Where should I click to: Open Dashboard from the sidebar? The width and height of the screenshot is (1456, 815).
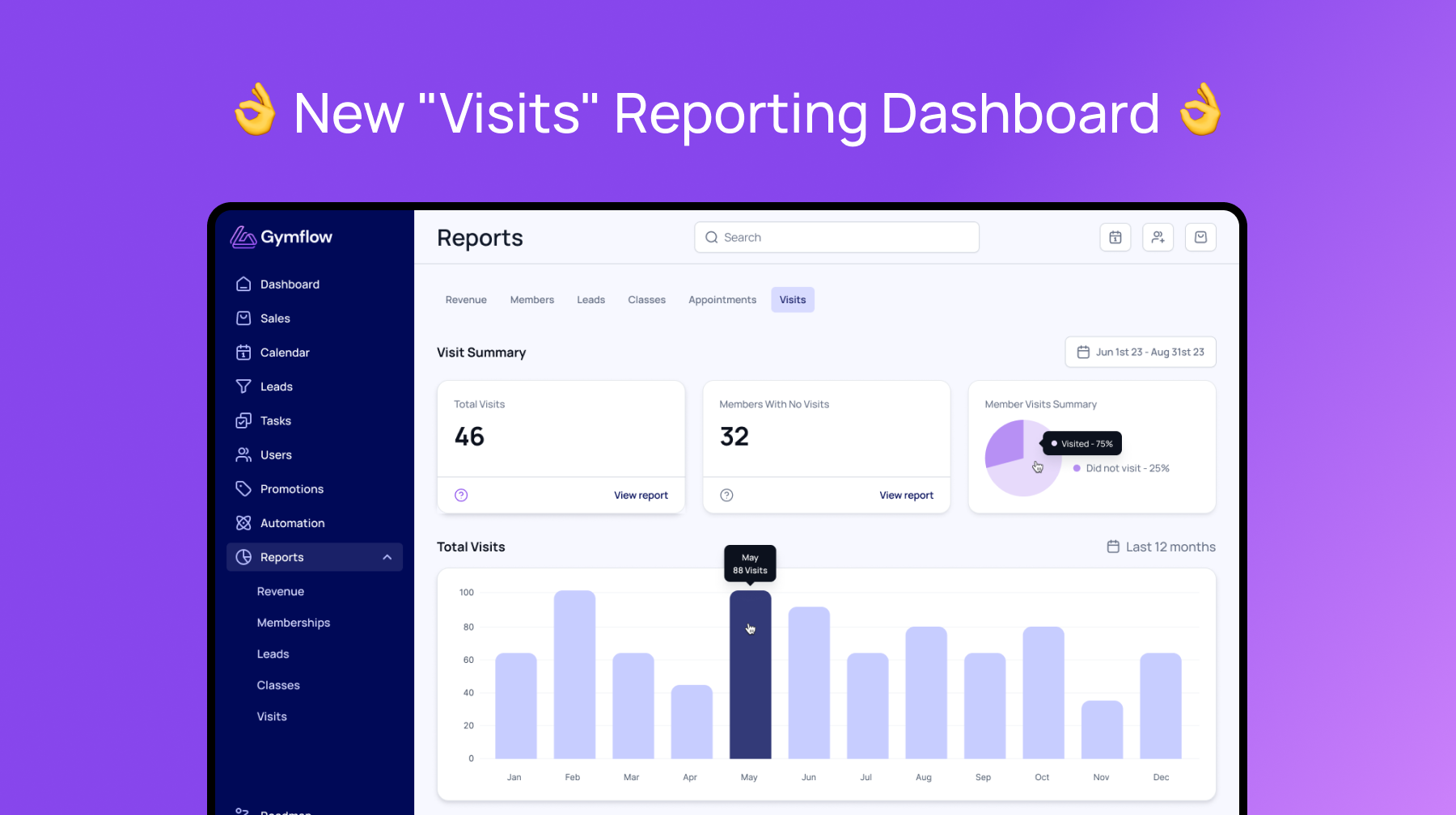click(x=290, y=285)
